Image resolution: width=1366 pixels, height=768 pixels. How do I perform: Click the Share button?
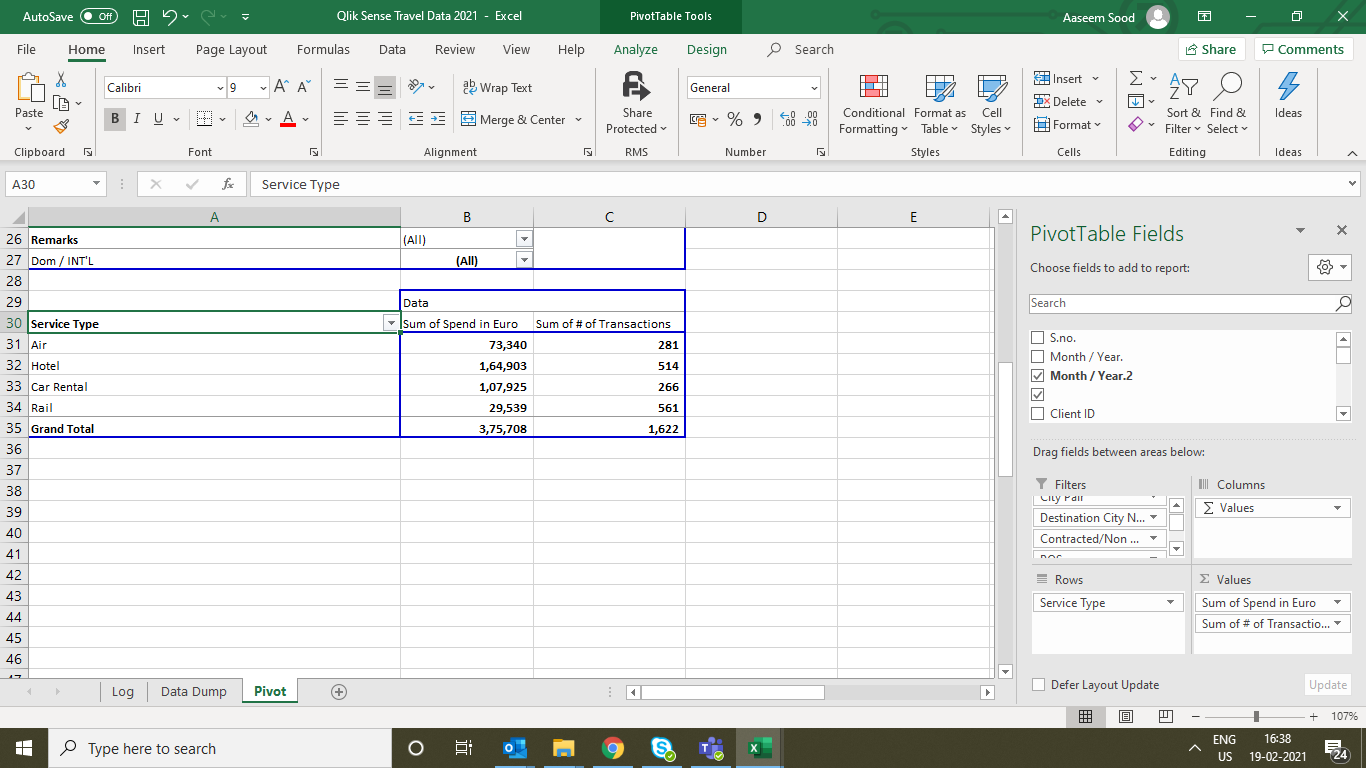1210,49
